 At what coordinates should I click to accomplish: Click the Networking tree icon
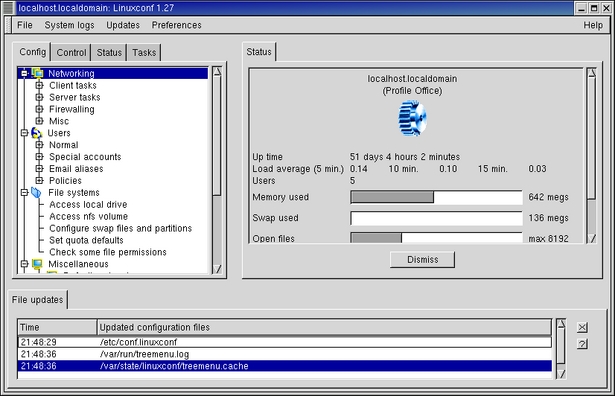pyautogui.click(x=38, y=73)
